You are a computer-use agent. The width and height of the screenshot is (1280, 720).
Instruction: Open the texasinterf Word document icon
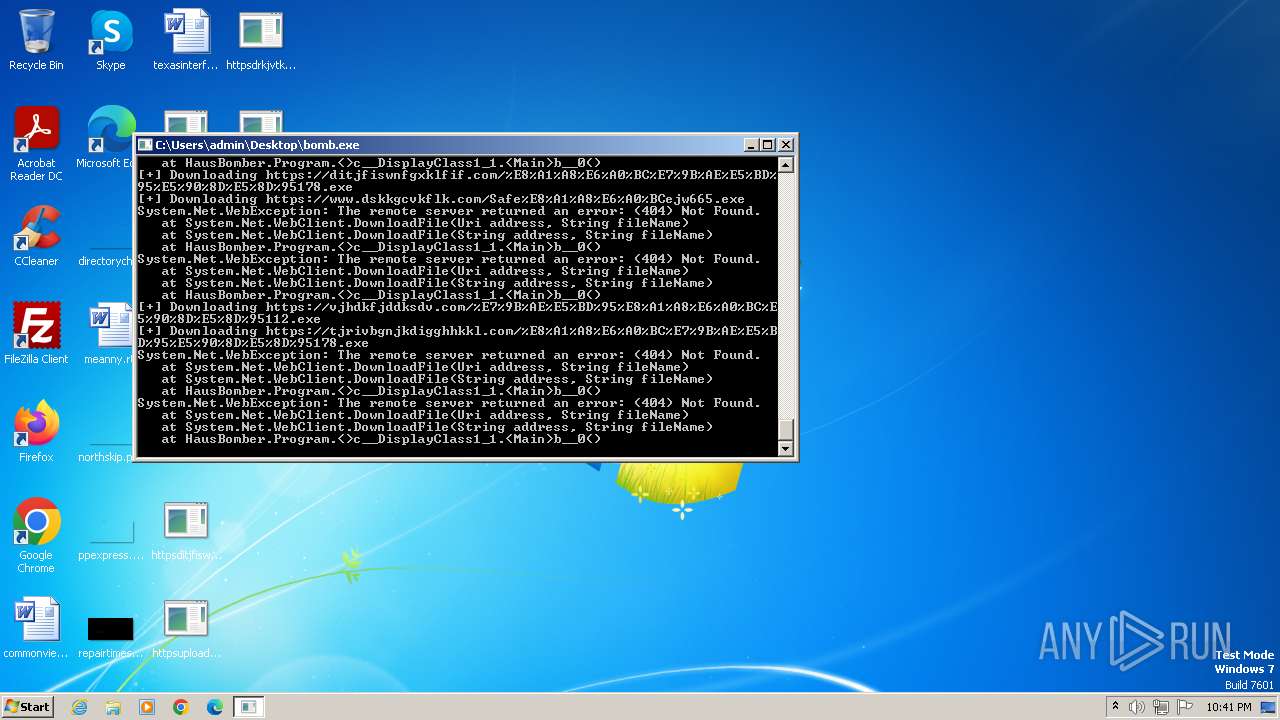(186, 40)
